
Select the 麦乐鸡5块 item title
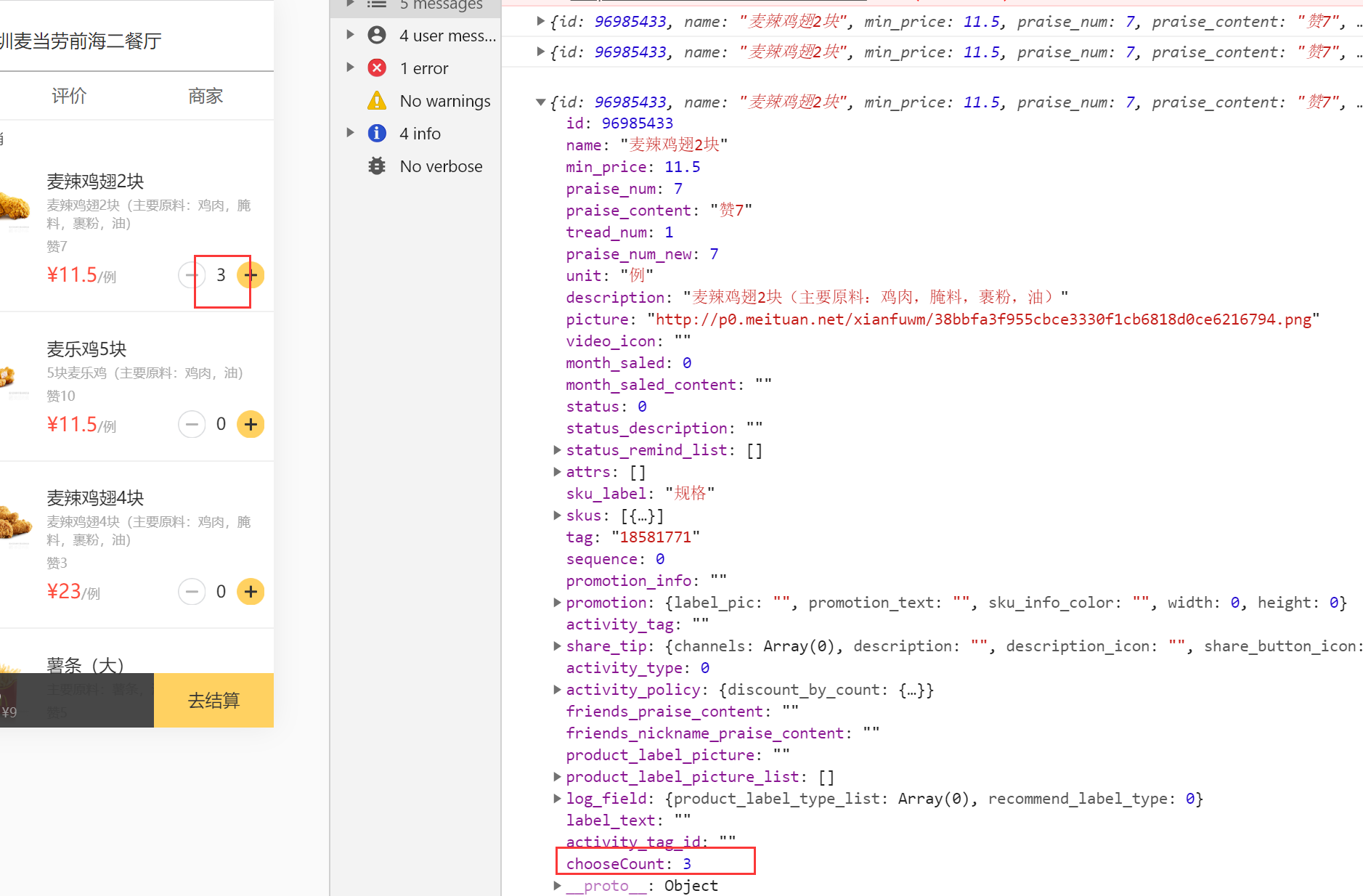pos(86,349)
